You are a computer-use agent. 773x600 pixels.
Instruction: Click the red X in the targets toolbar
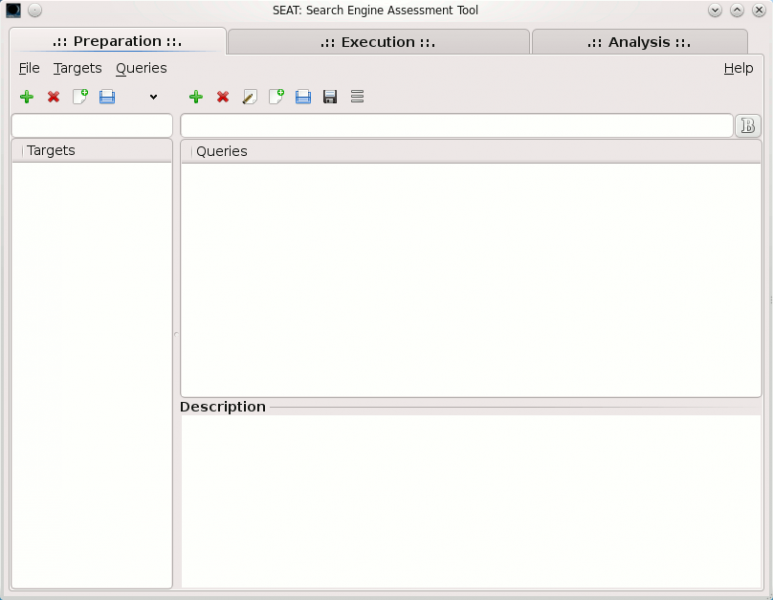[54, 97]
